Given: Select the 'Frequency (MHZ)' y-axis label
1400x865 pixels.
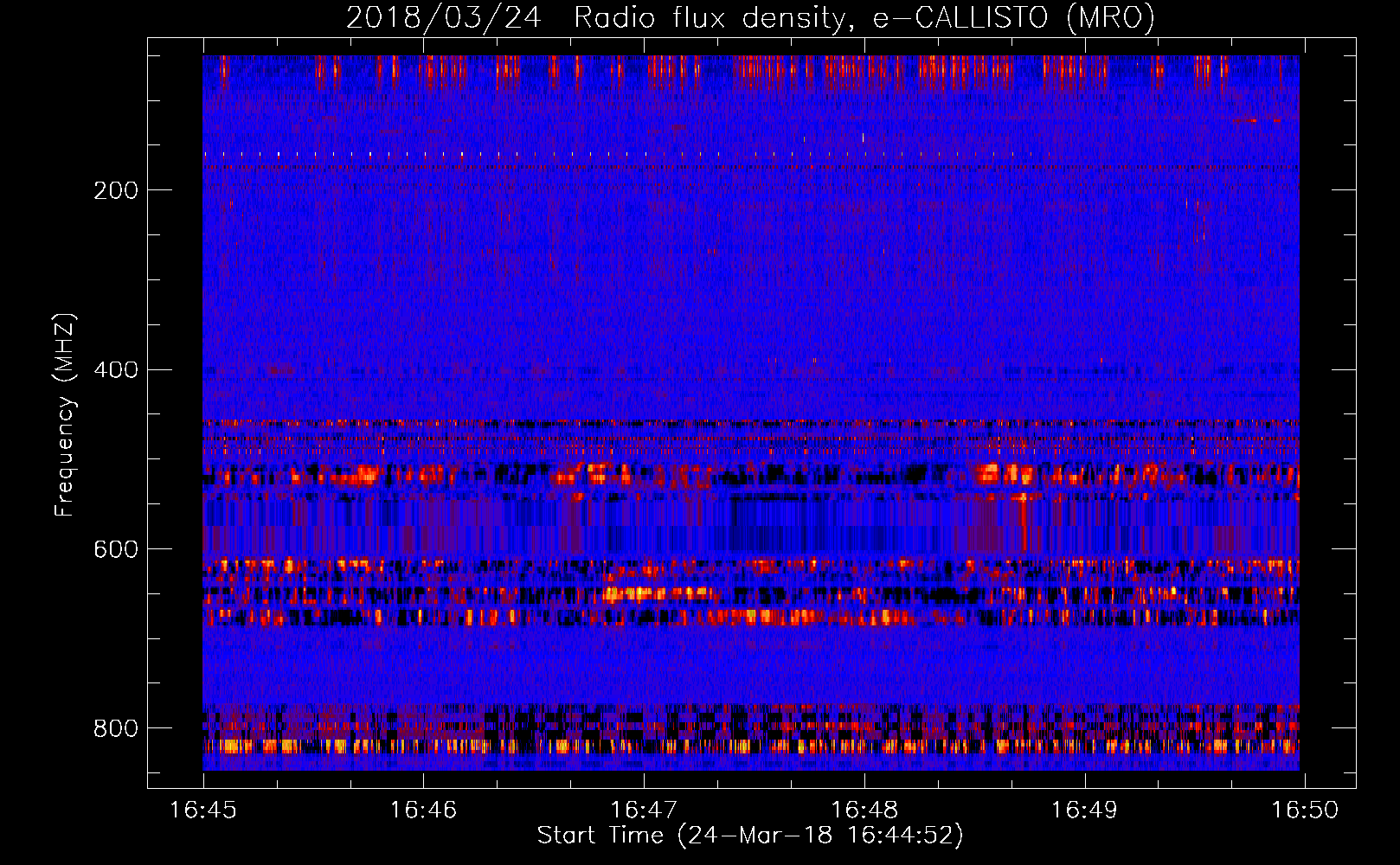Looking at the screenshot, I should [x=65, y=415].
